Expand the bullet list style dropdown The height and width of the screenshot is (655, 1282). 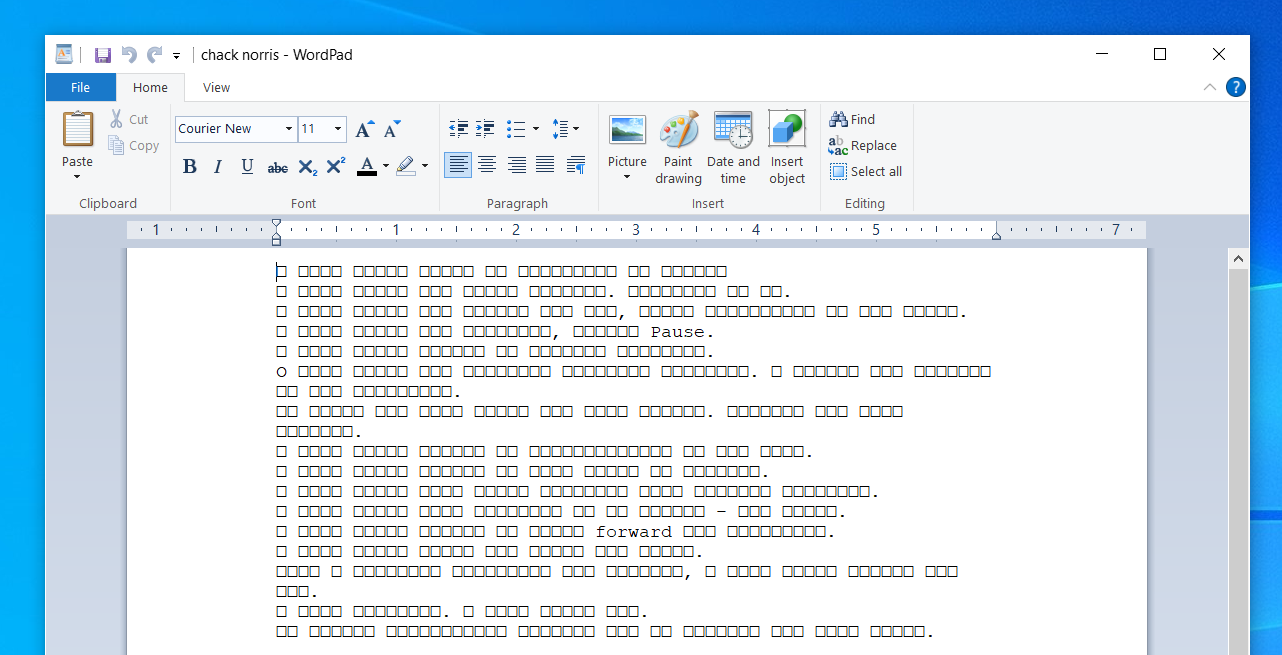(536, 129)
